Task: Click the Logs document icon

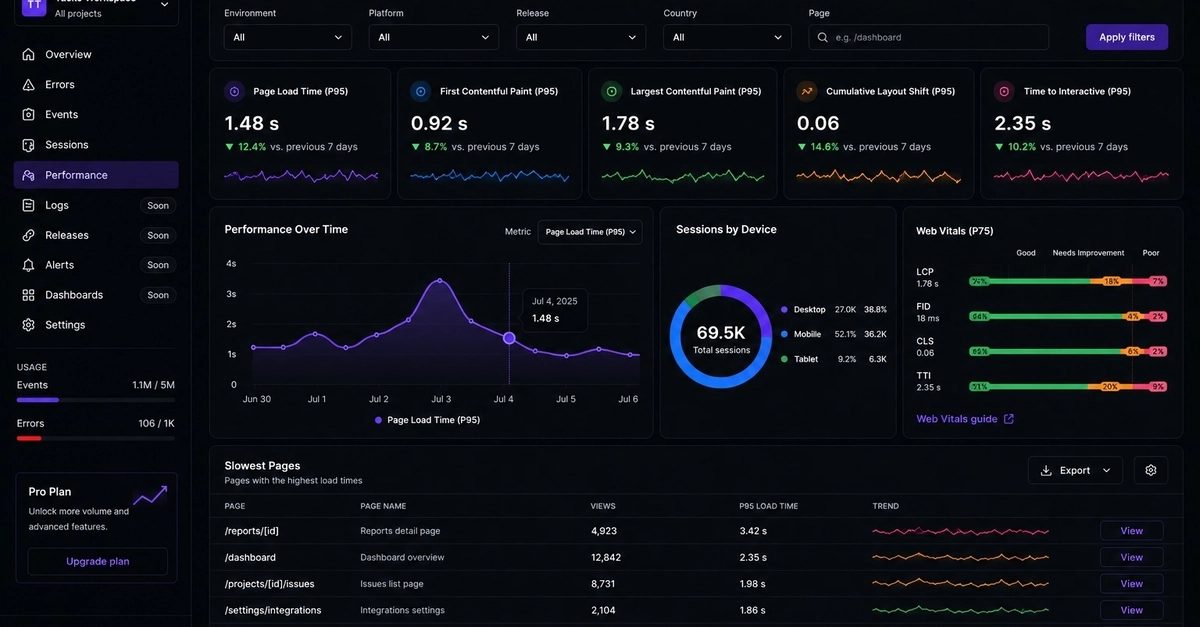Action: point(28,205)
